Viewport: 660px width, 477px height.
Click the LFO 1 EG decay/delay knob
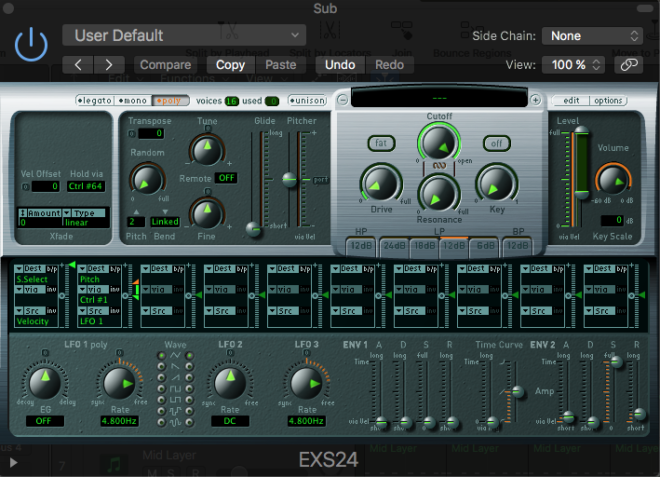[x=45, y=383]
